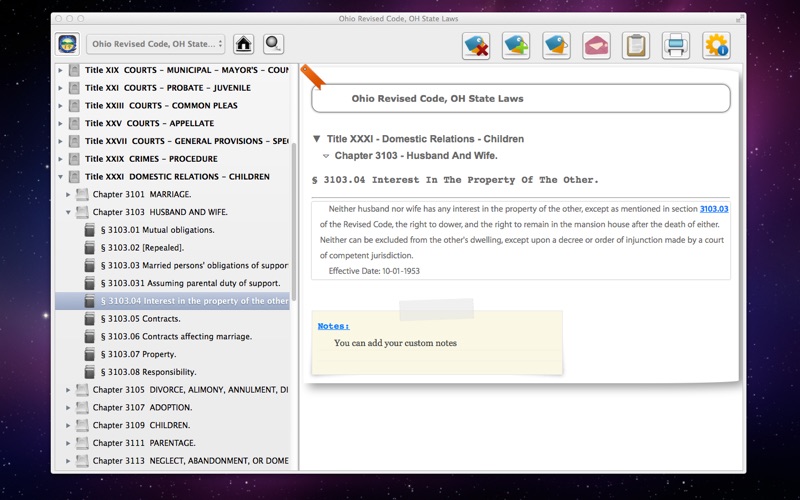Click the folder icon beside Chapter 3107 Adoption

pyautogui.click(x=82, y=408)
